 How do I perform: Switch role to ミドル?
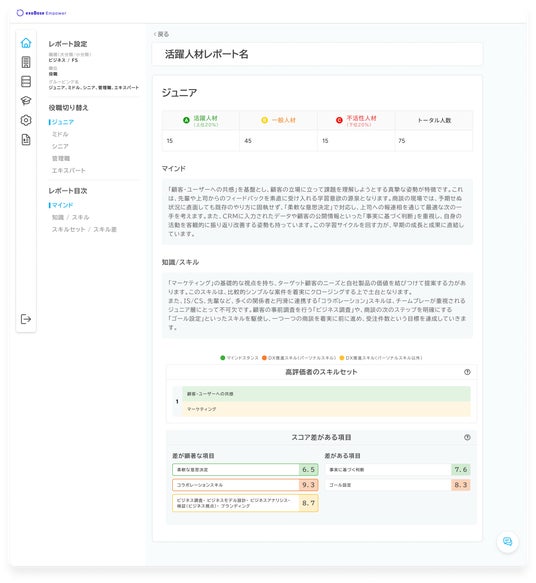[60, 134]
